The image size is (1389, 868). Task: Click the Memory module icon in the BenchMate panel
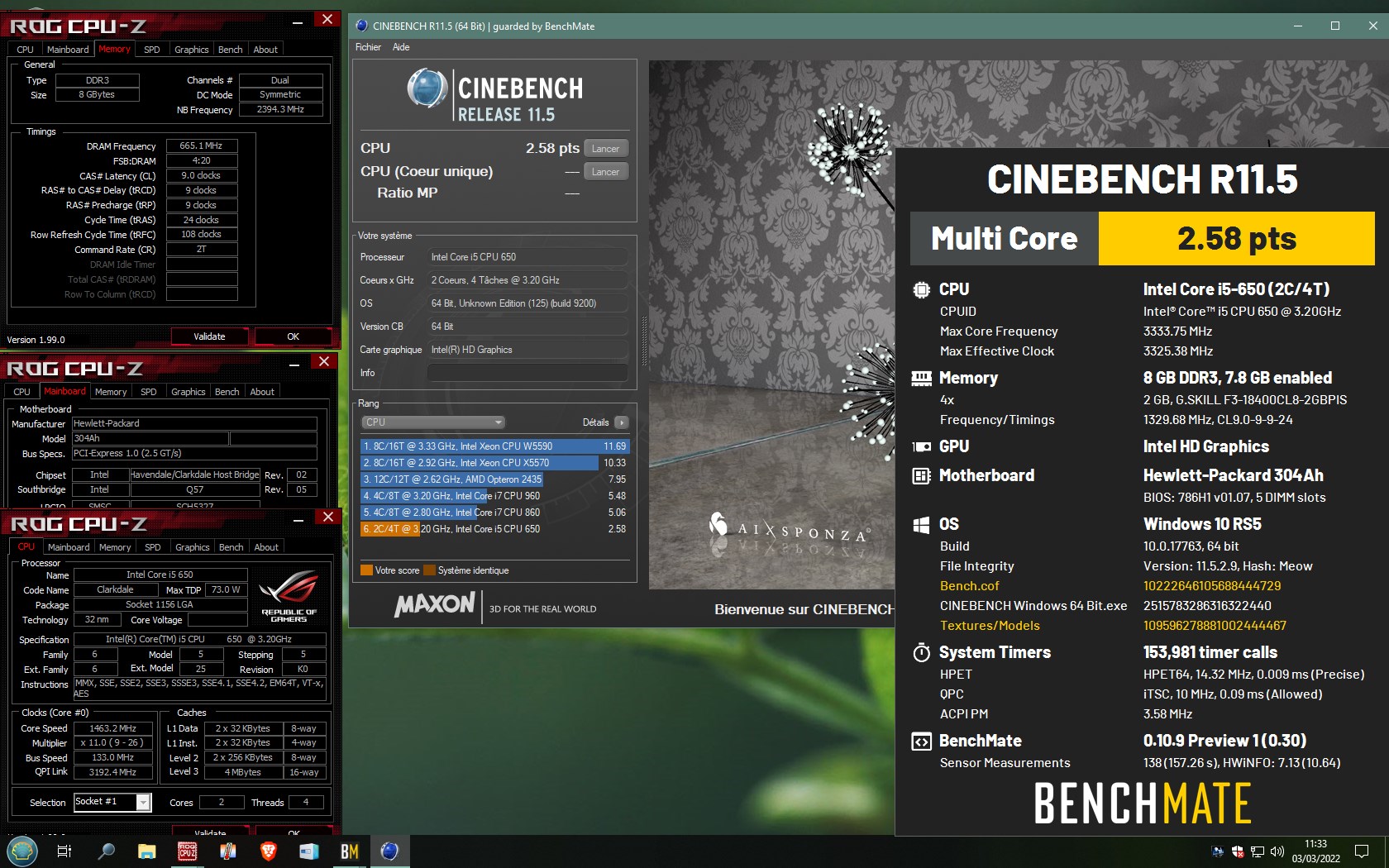point(921,378)
